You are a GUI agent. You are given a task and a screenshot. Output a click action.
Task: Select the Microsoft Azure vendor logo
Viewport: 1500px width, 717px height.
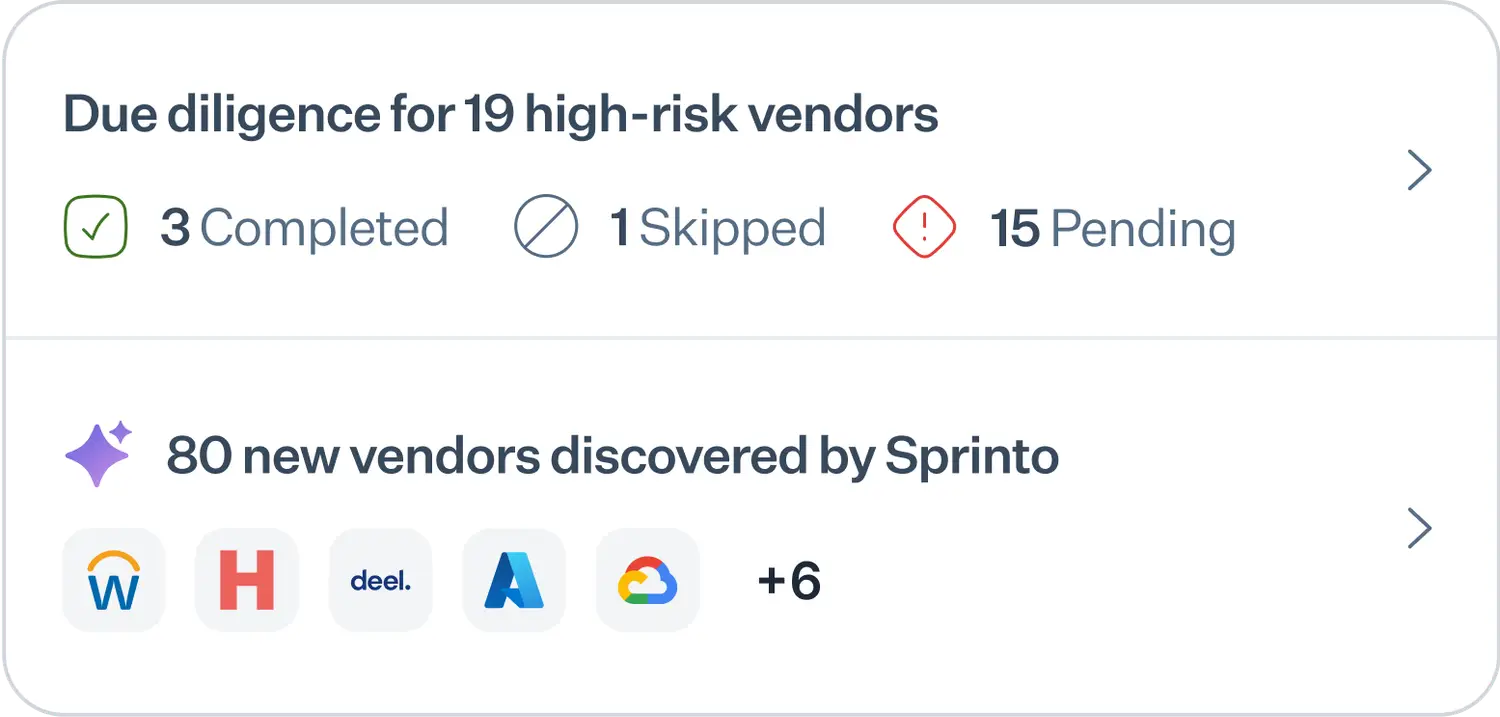click(514, 580)
